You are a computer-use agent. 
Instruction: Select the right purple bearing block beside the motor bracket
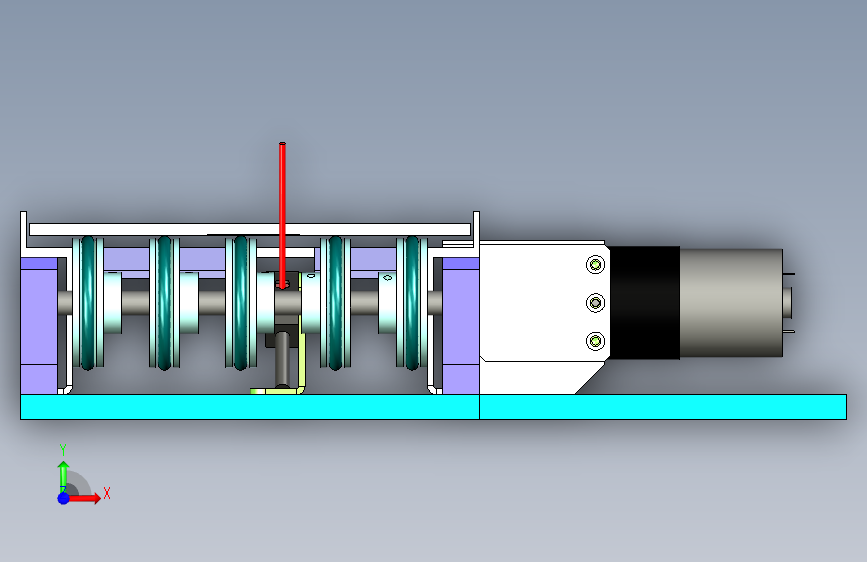tap(461, 326)
